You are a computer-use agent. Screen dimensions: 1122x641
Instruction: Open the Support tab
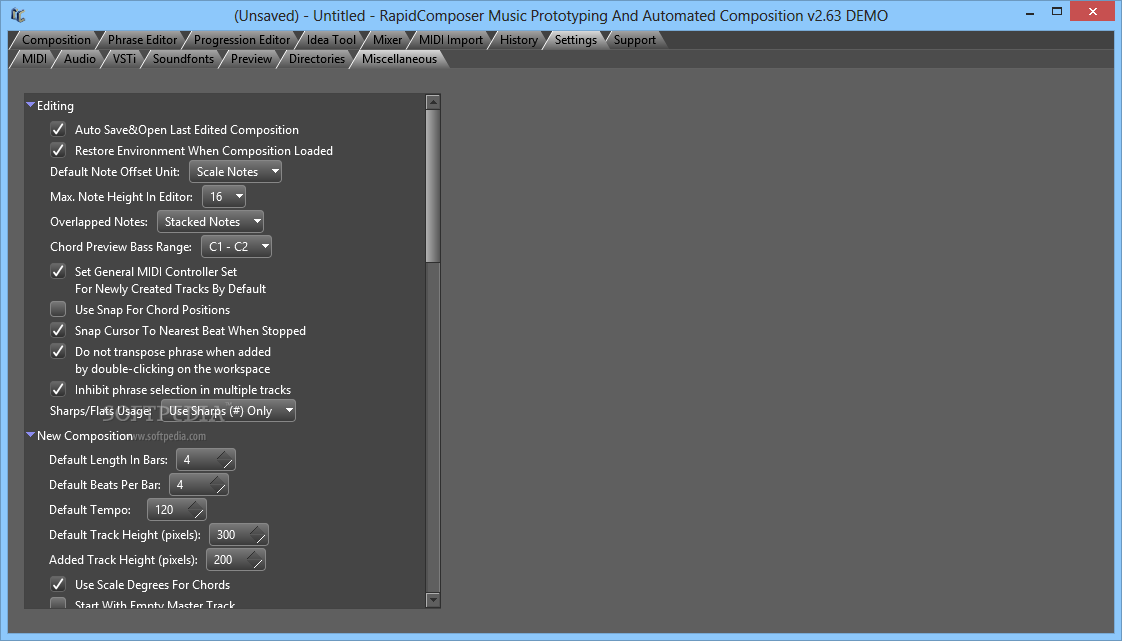(634, 40)
